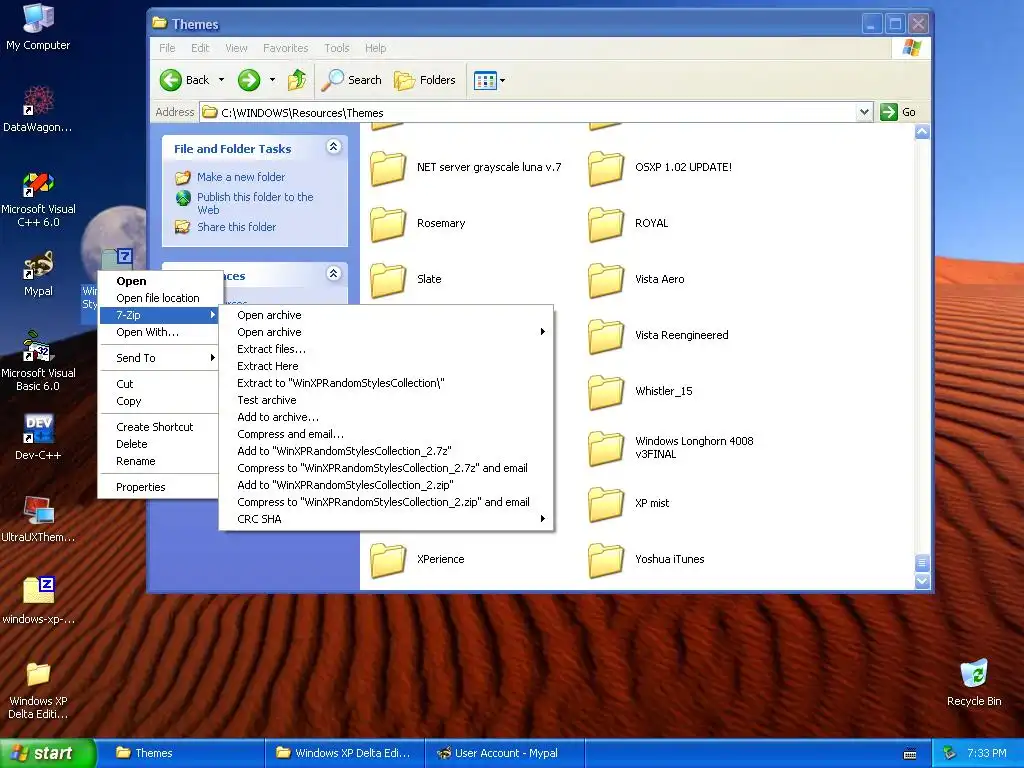Select Open file location

click(x=159, y=298)
